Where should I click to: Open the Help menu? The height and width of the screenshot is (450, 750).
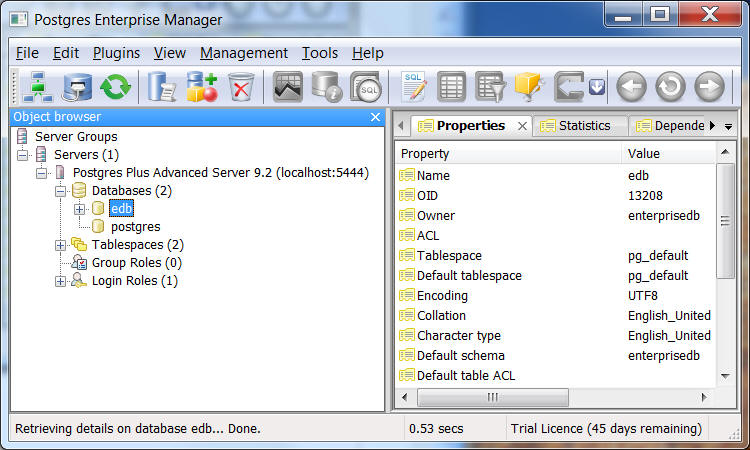coord(368,53)
